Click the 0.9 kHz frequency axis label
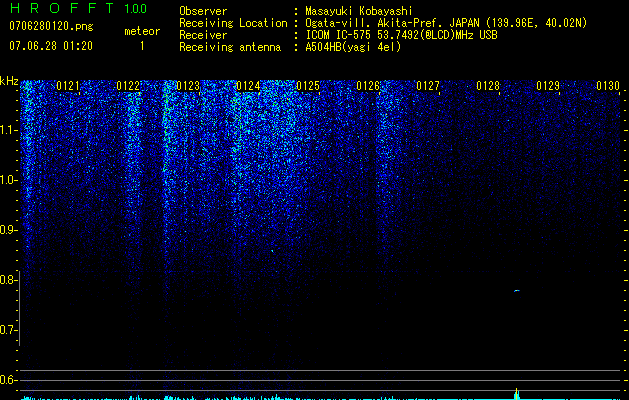The image size is (629, 400). [9, 230]
